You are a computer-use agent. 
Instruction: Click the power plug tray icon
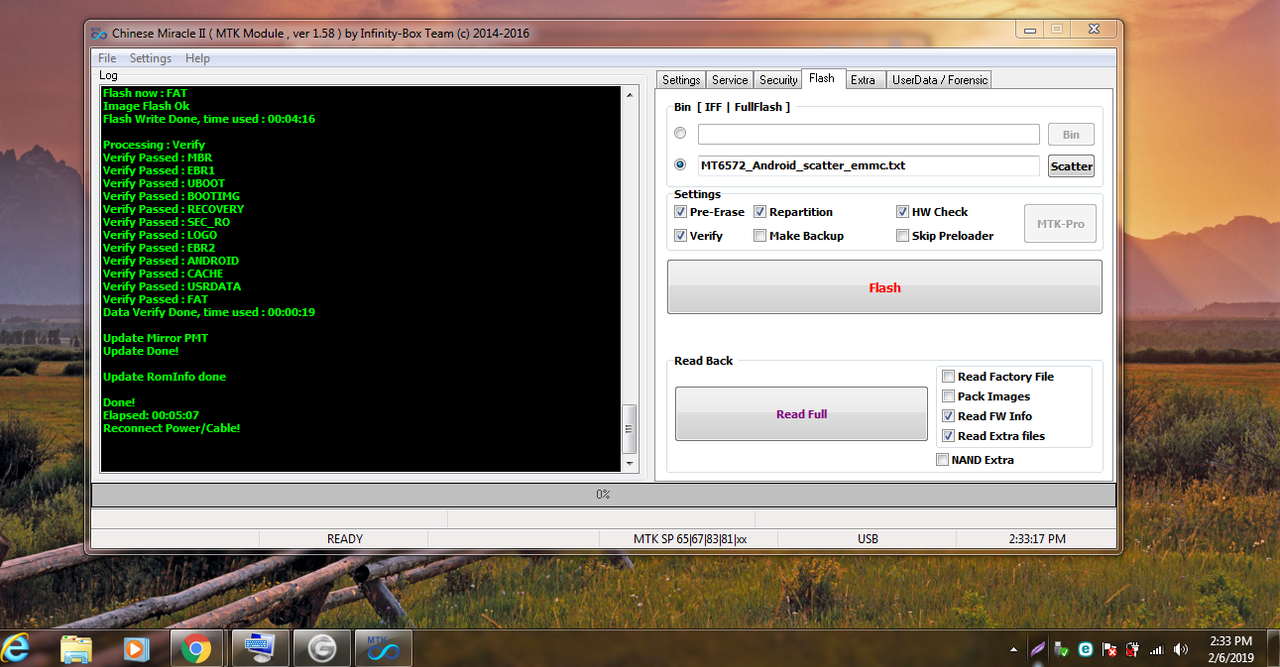tap(1134, 649)
